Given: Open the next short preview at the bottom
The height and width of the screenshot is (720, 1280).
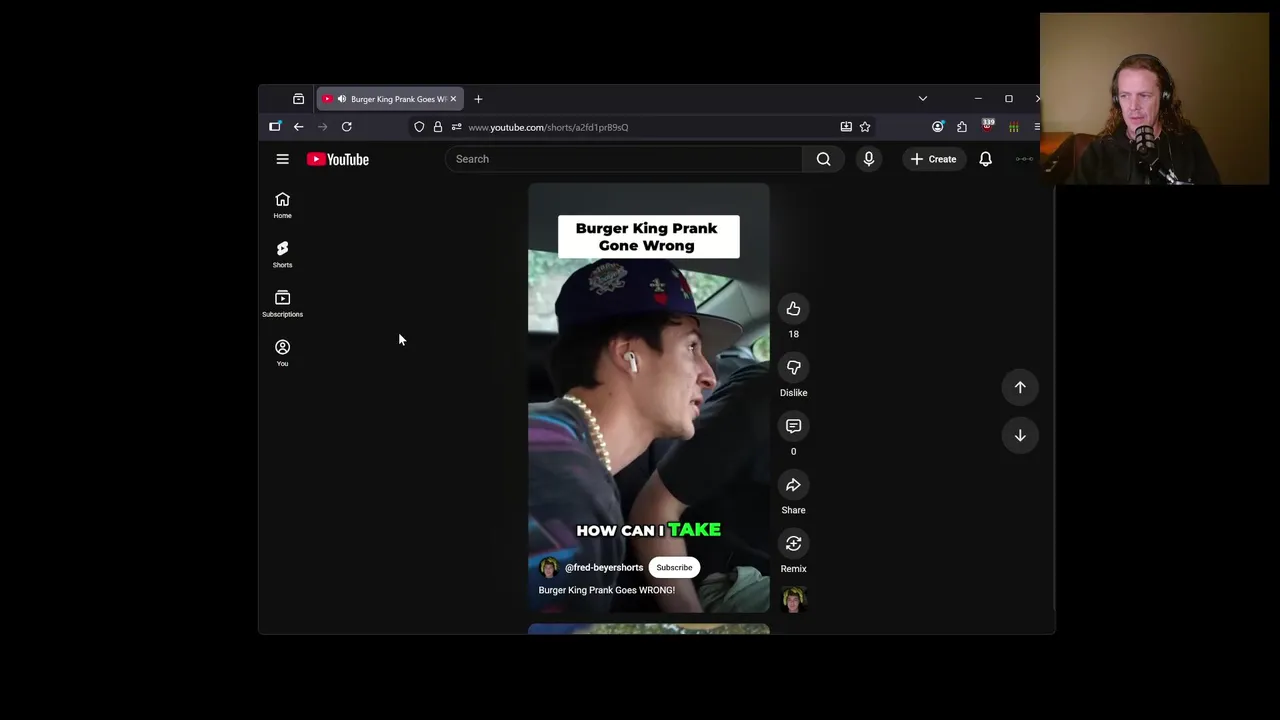Looking at the screenshot, I should tap(648, 629).
